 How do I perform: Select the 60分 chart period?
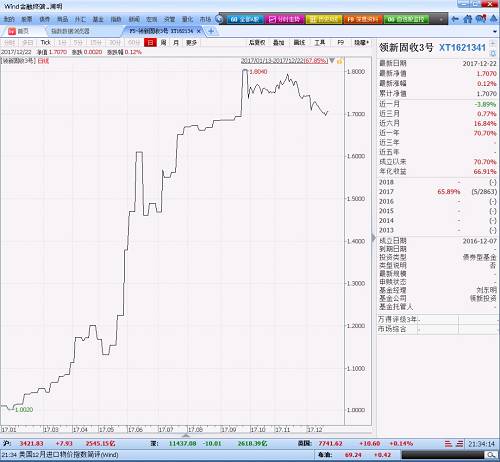click(134, 43)
